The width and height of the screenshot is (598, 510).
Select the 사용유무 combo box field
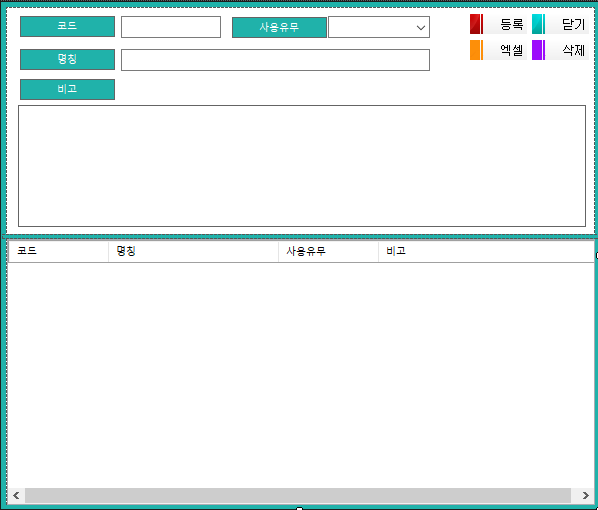pyautogui.click(x=379, y=27)
